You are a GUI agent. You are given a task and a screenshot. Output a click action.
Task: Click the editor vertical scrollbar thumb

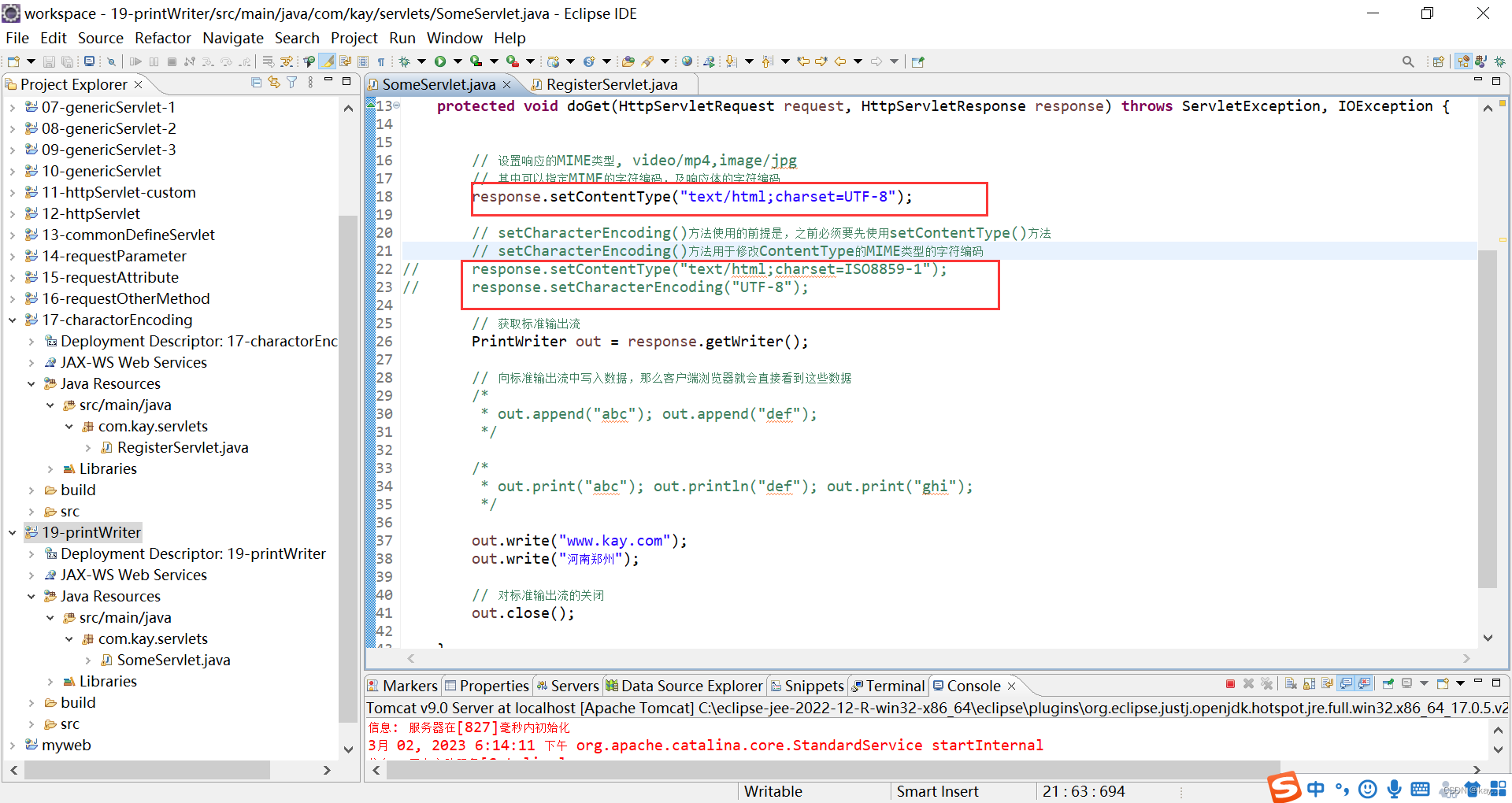[x=1487, y=419]
